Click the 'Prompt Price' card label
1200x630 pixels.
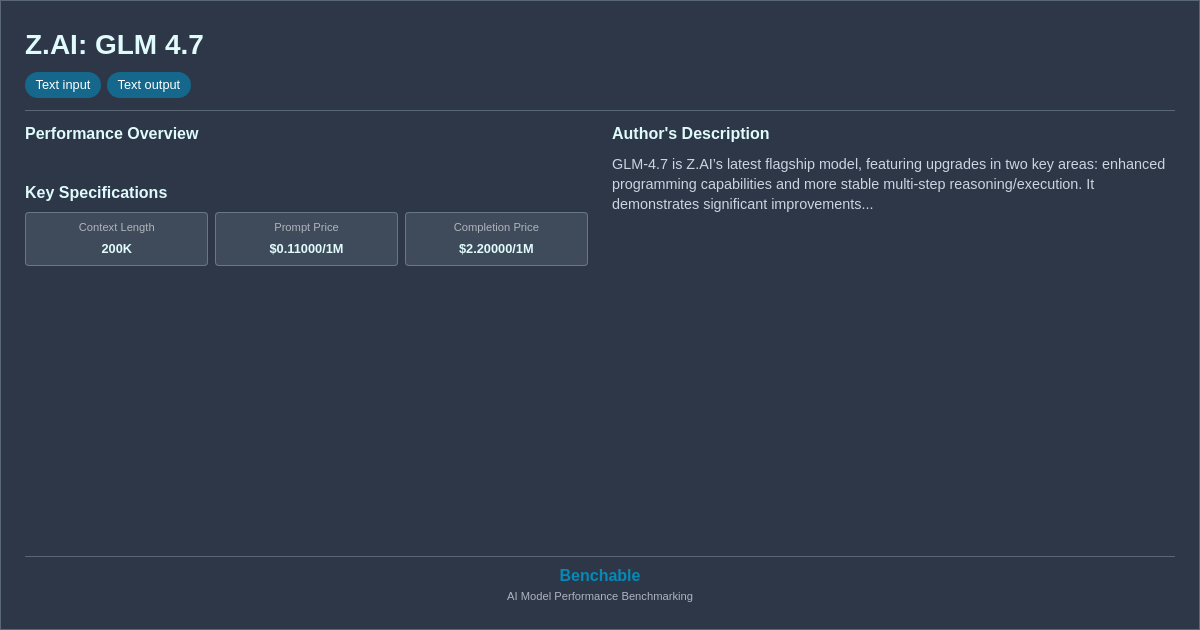[x=306, y=227]
